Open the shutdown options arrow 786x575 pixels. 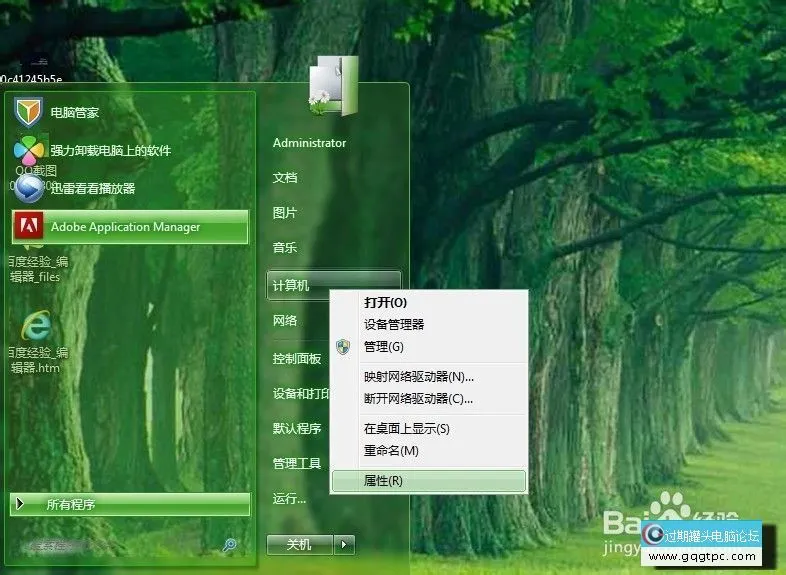pos(344,544)
